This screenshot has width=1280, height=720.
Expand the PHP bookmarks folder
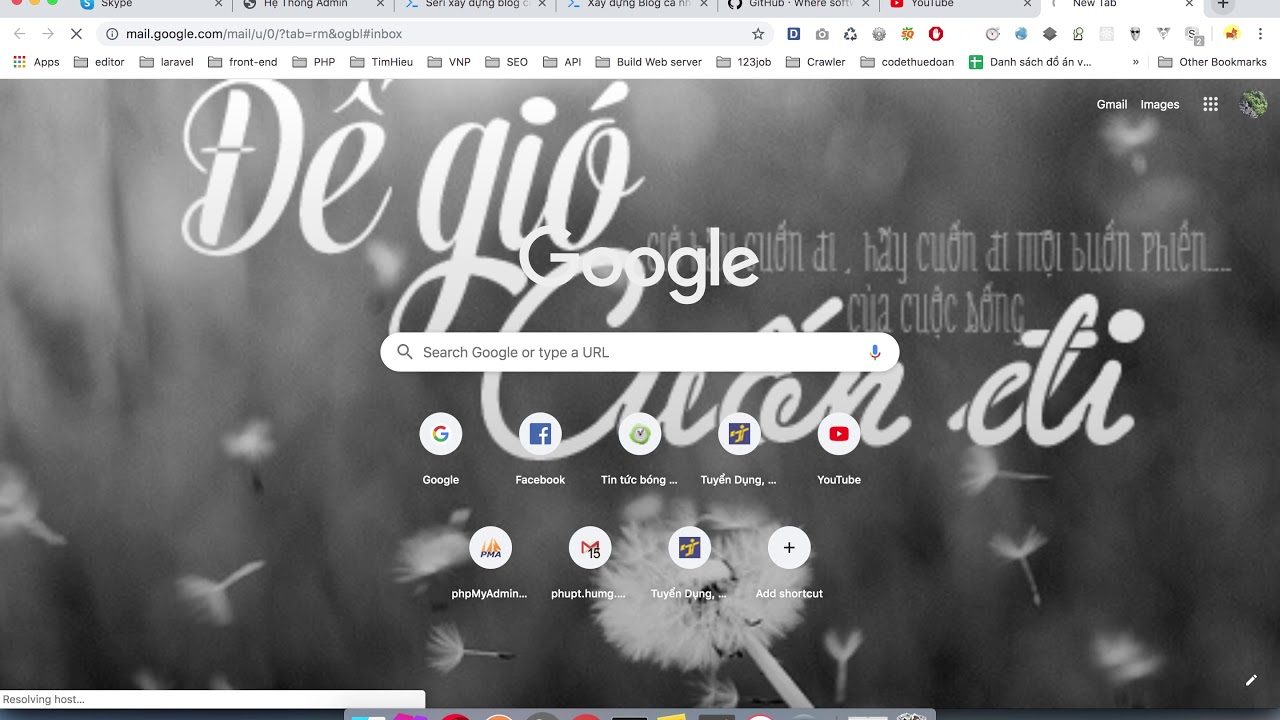(314, 62)
